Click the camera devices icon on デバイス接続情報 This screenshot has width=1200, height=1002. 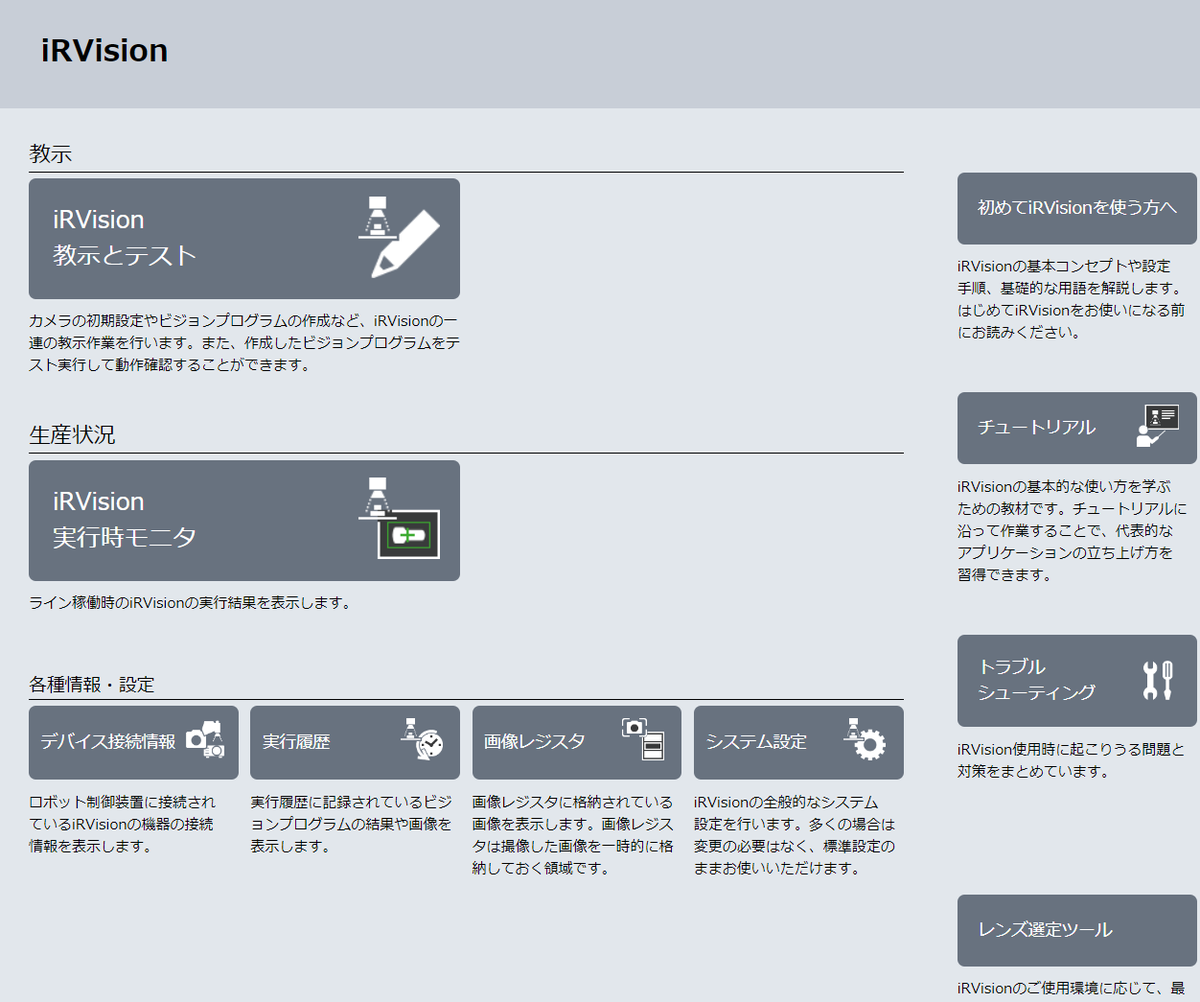[205, 742]
